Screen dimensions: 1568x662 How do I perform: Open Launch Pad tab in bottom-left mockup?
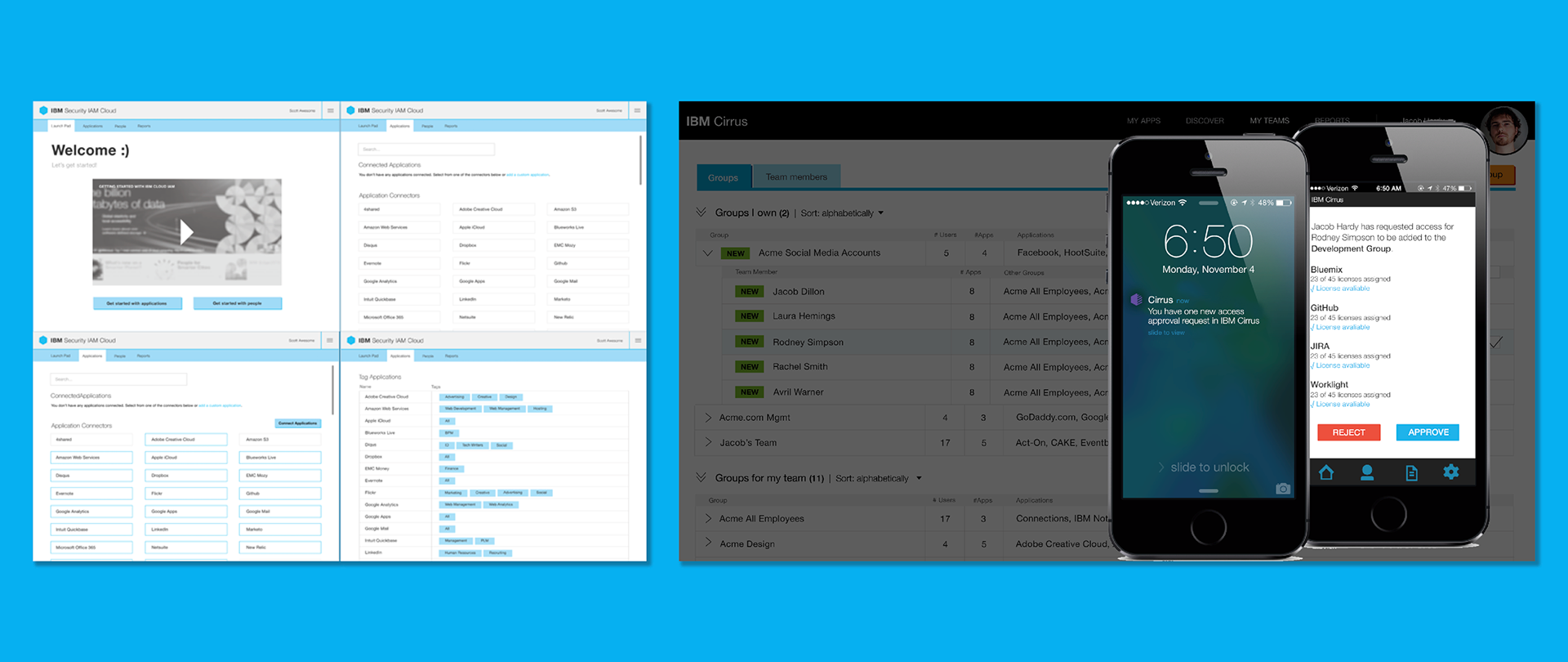pos(60,356)
